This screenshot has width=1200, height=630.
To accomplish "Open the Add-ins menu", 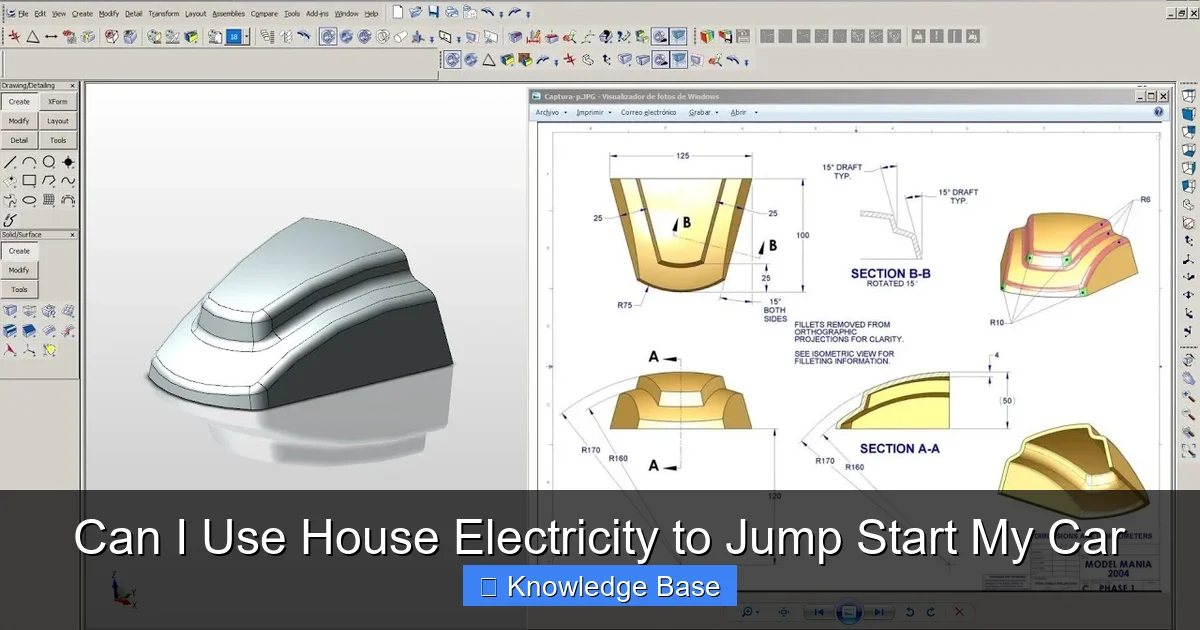I will click(x=317, y=14).
